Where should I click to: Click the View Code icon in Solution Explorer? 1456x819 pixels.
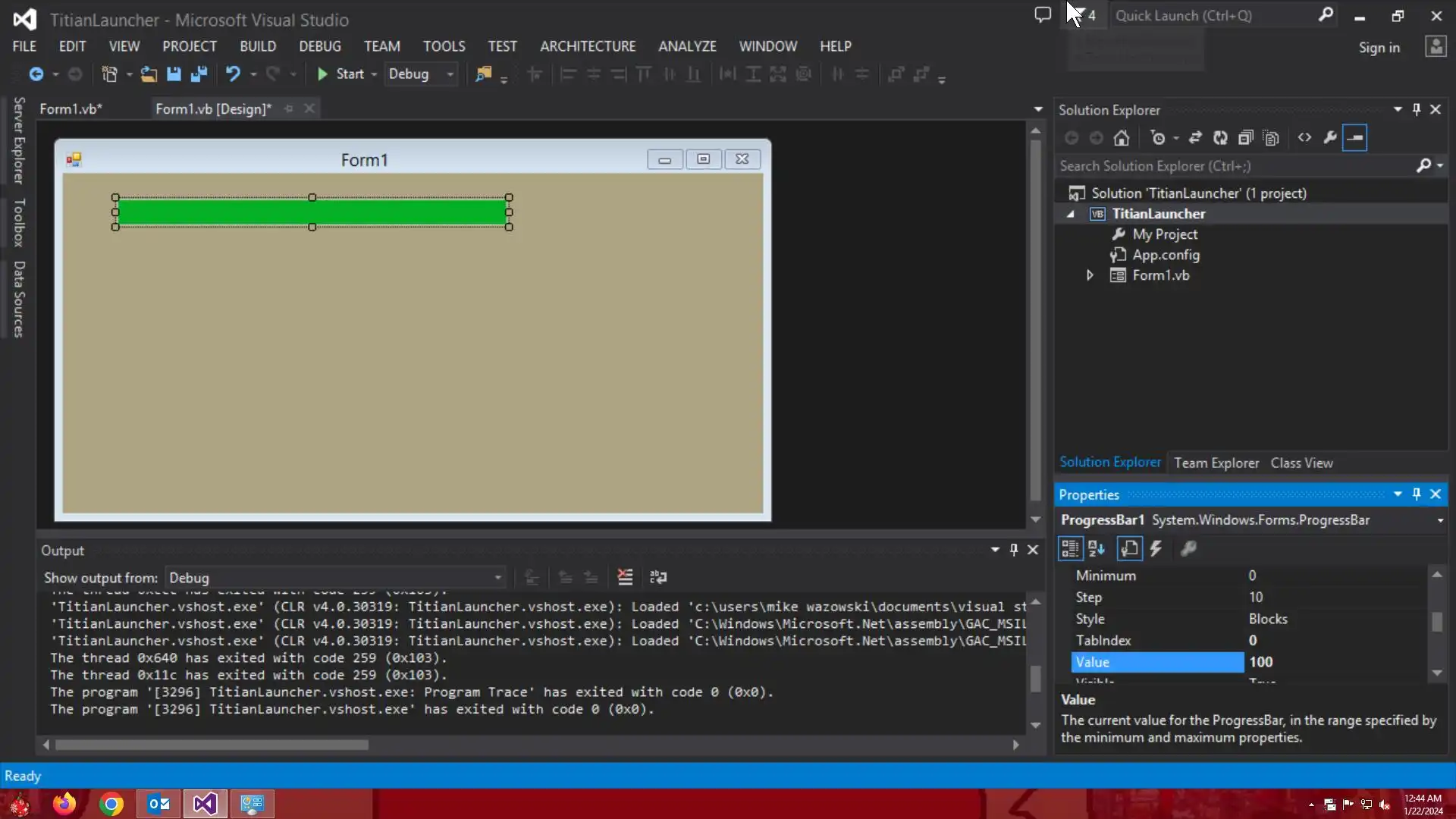(x=1304, y=138)
